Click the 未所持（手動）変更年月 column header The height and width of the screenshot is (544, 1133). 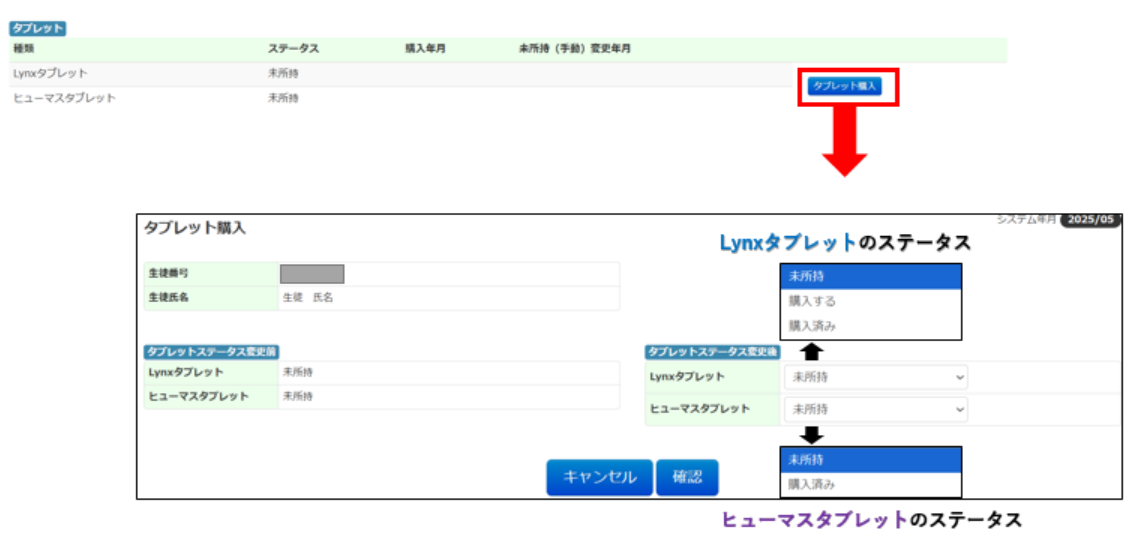click(x=574, y=48)
